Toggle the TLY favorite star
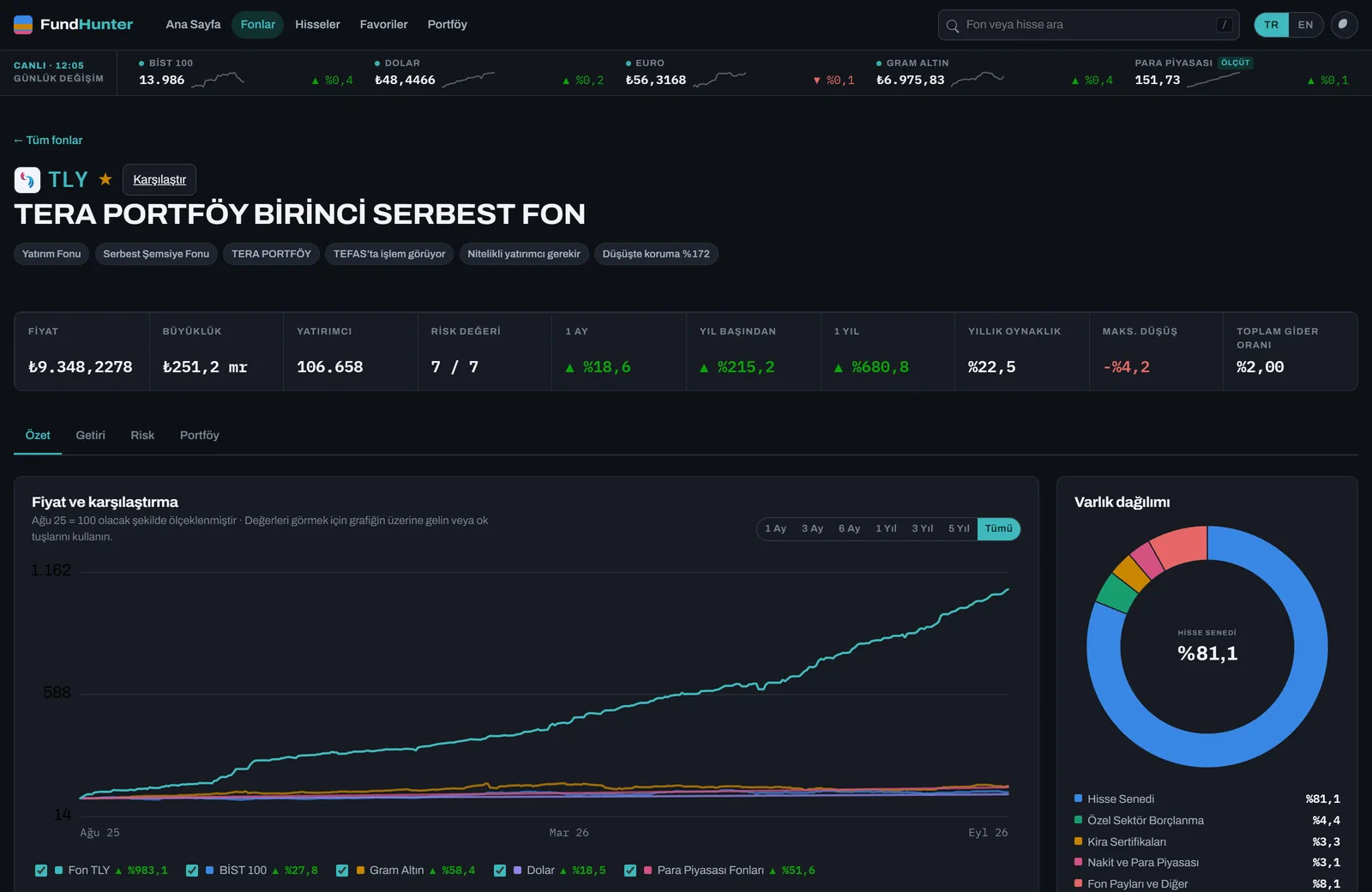The height and width of the screenshot is (892, 1372). tap(105, 179)
